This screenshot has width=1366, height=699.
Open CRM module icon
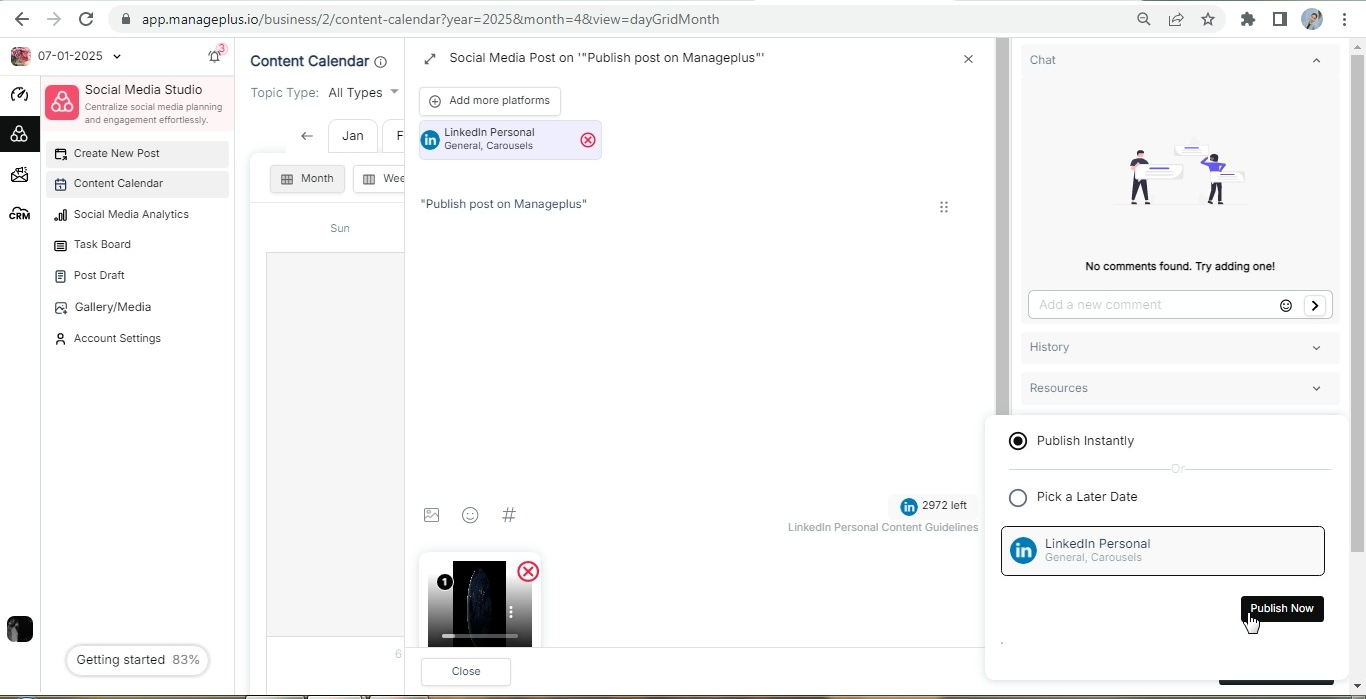coord(19,214)
